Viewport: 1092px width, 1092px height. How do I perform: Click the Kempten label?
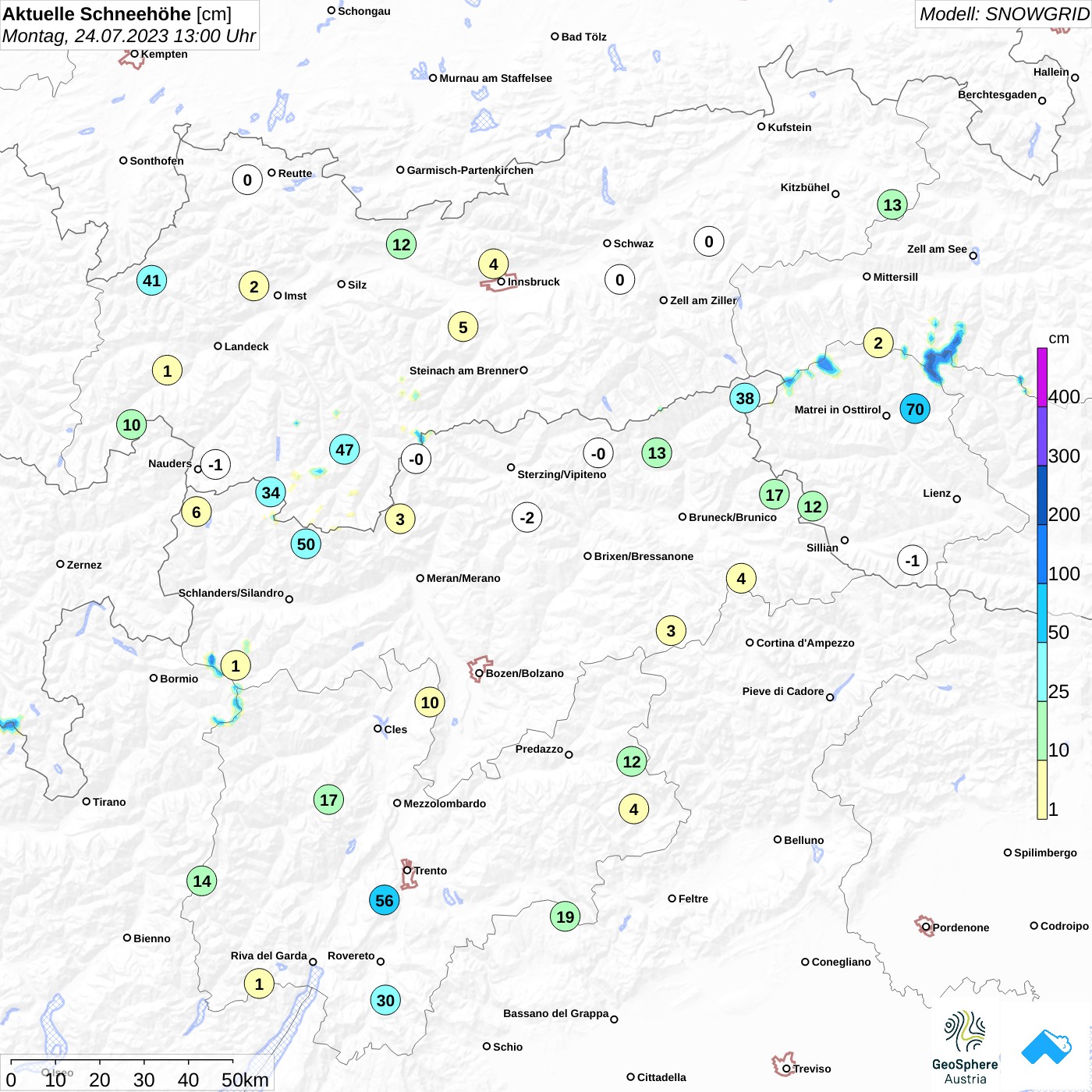(164, 54)
